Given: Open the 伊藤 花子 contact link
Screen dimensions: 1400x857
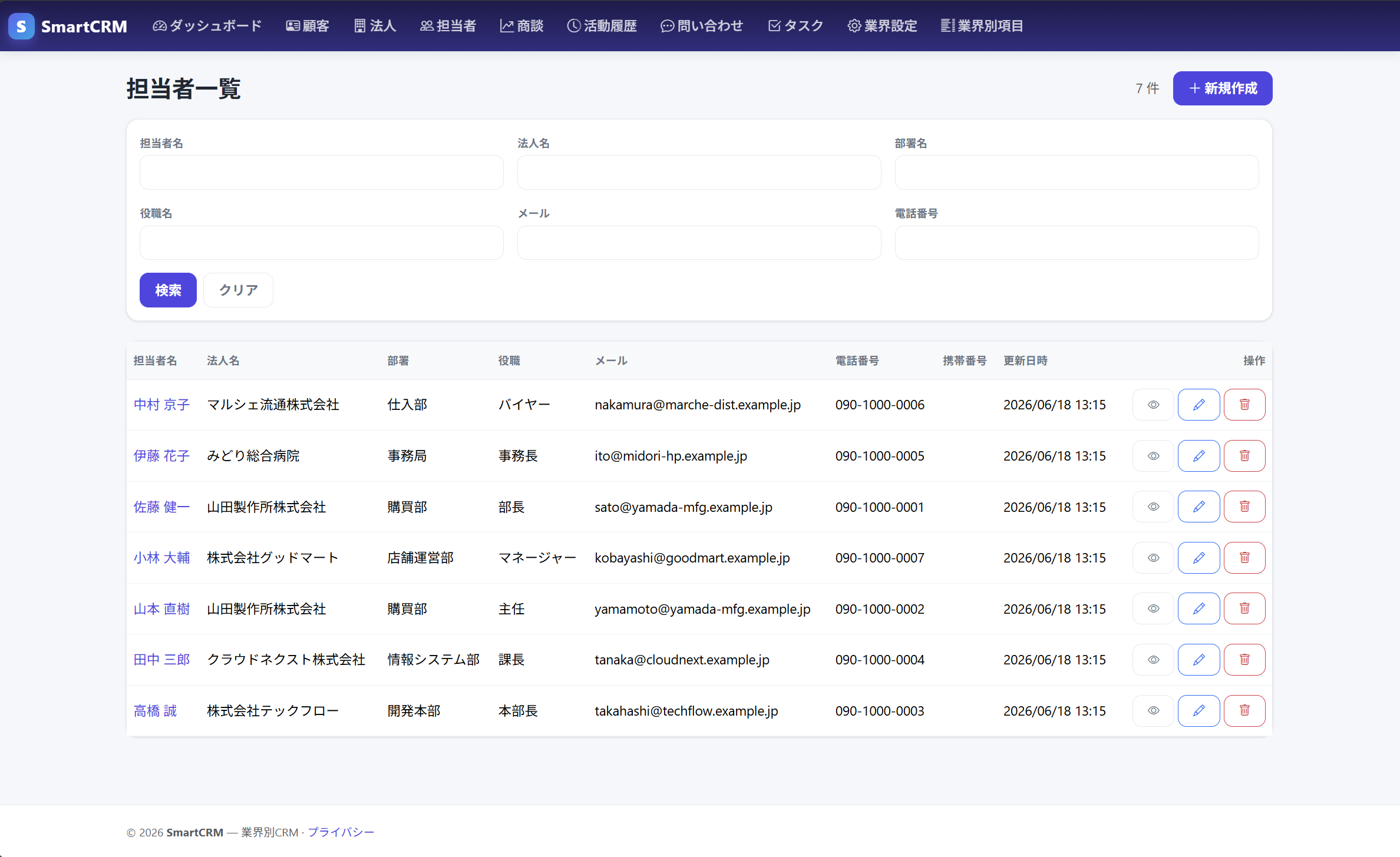Looking at the screenshot, I should click(x=161, y=456).
